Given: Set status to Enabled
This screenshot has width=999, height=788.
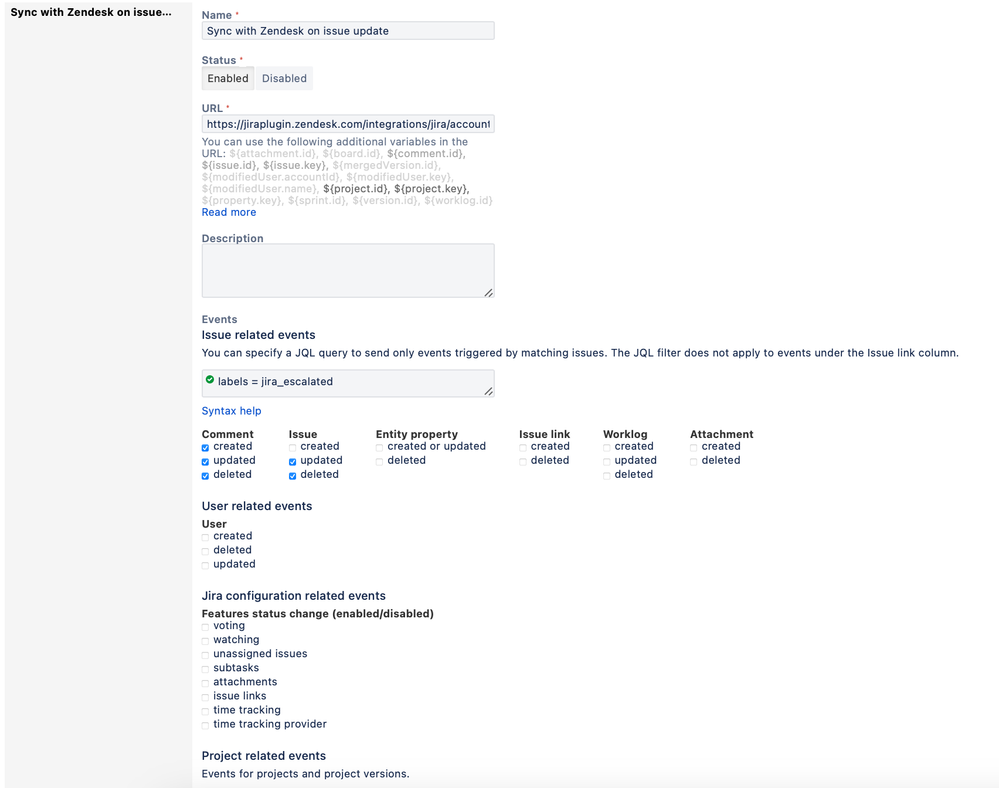Looking at the screenshot, I should [x=227, y=78].
